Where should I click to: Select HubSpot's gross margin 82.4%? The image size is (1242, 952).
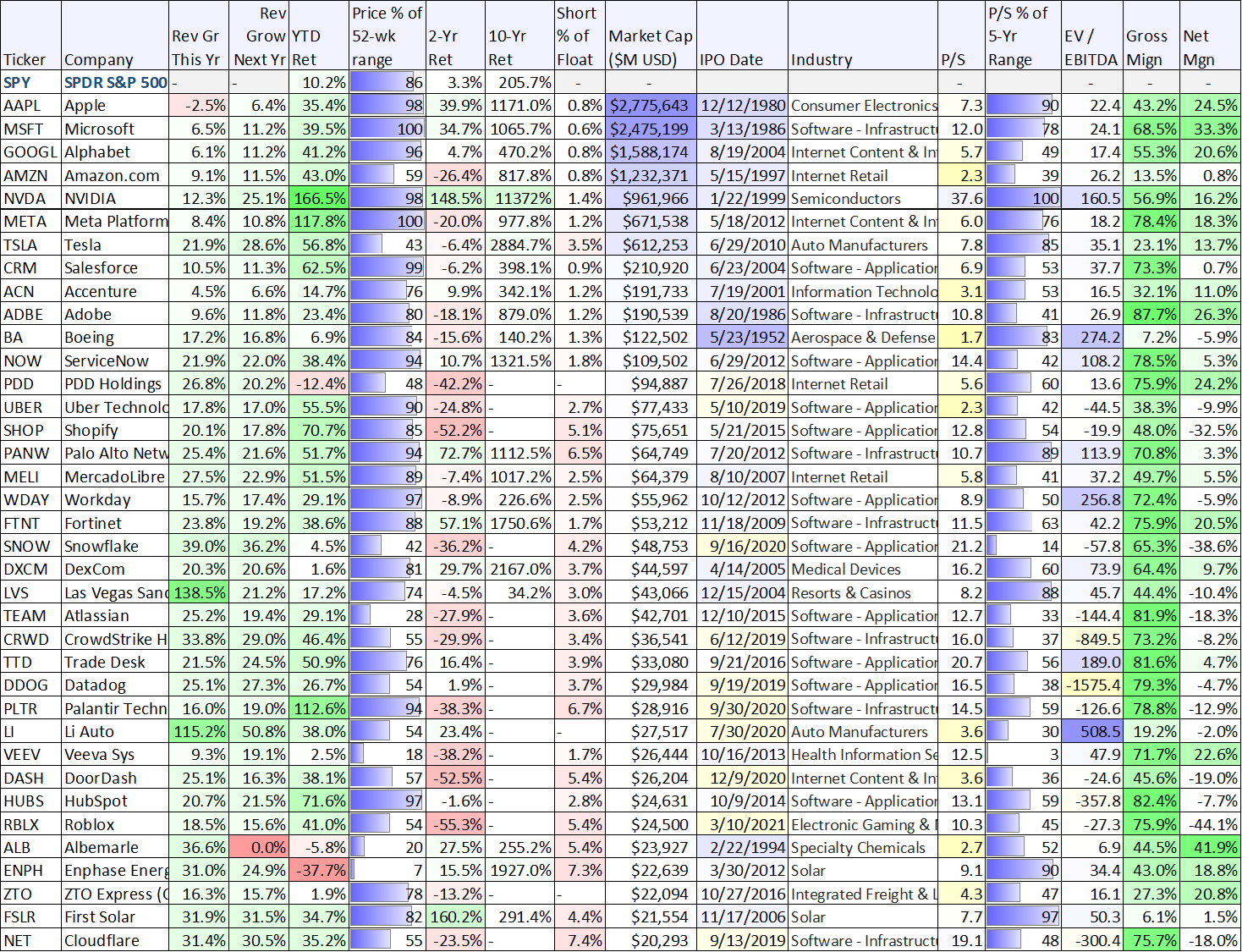tap(1151, 801)
